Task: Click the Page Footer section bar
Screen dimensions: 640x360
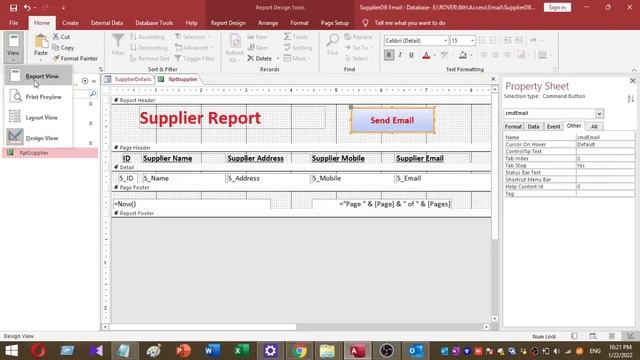Action: [x=301, y=187]
